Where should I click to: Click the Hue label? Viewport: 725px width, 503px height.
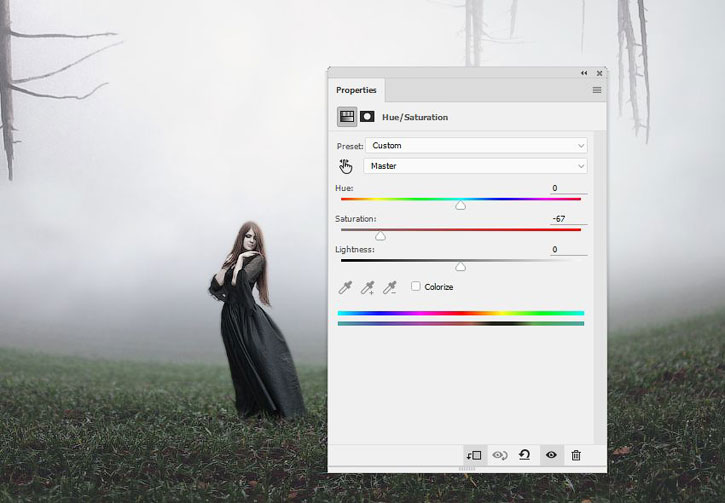344,188
